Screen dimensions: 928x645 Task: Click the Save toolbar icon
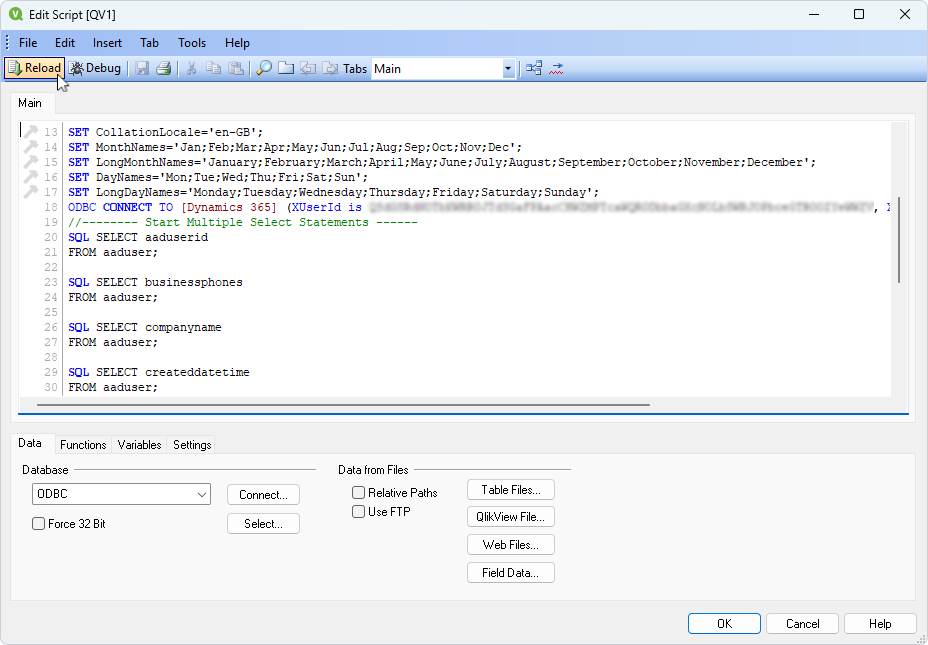[x=141, y=68]
